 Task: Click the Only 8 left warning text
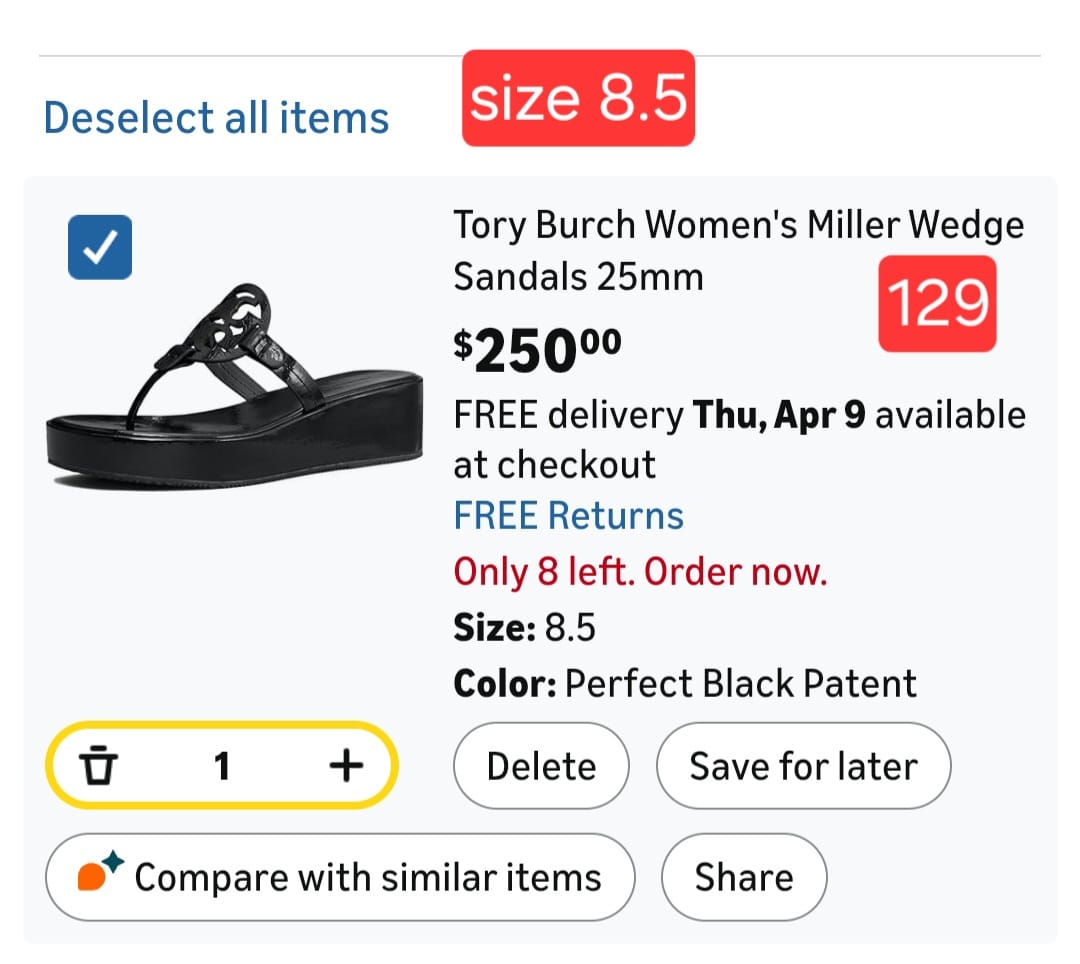[x=640, y=572]
